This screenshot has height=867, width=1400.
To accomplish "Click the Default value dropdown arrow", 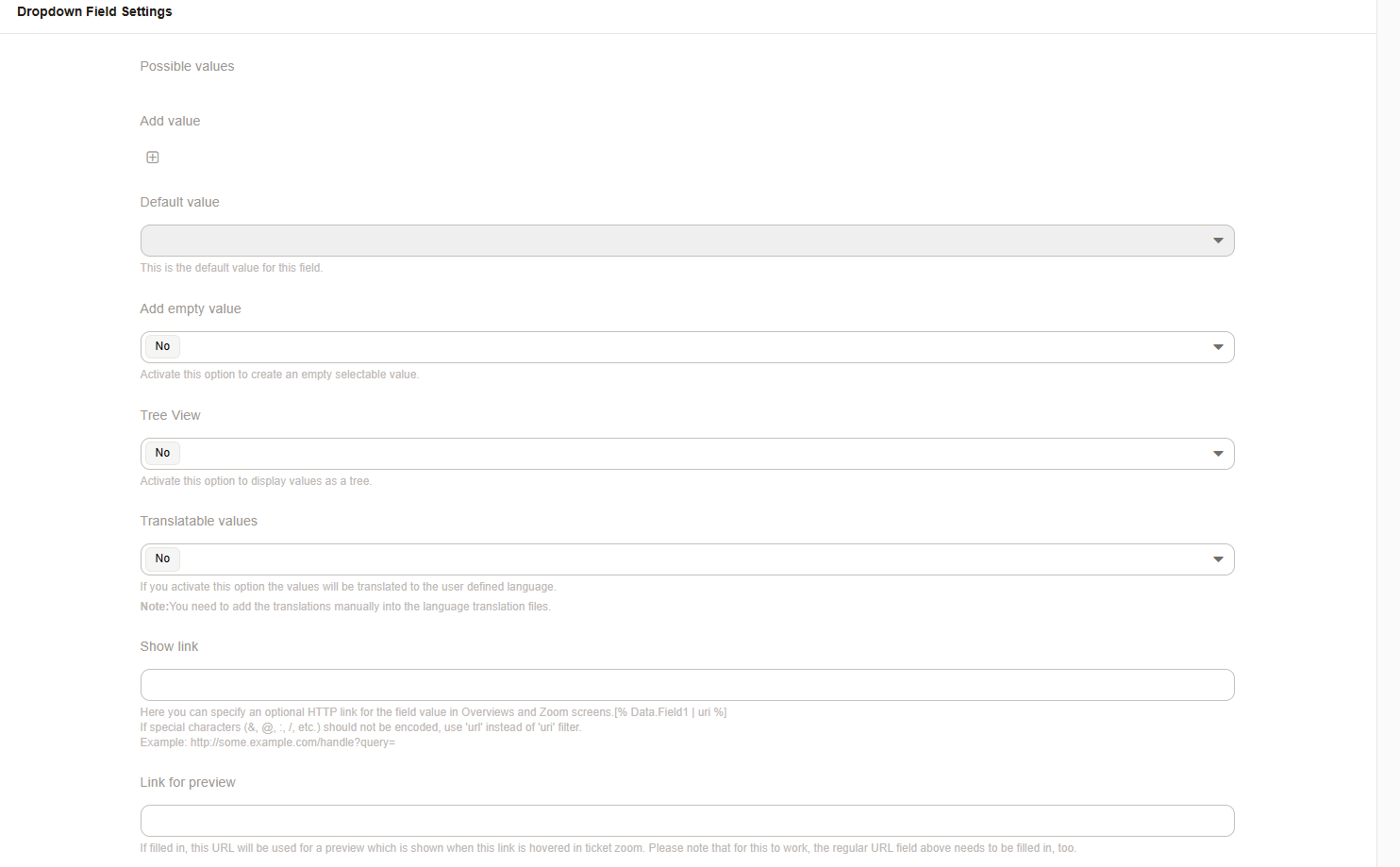I will tap(1218, 241).
